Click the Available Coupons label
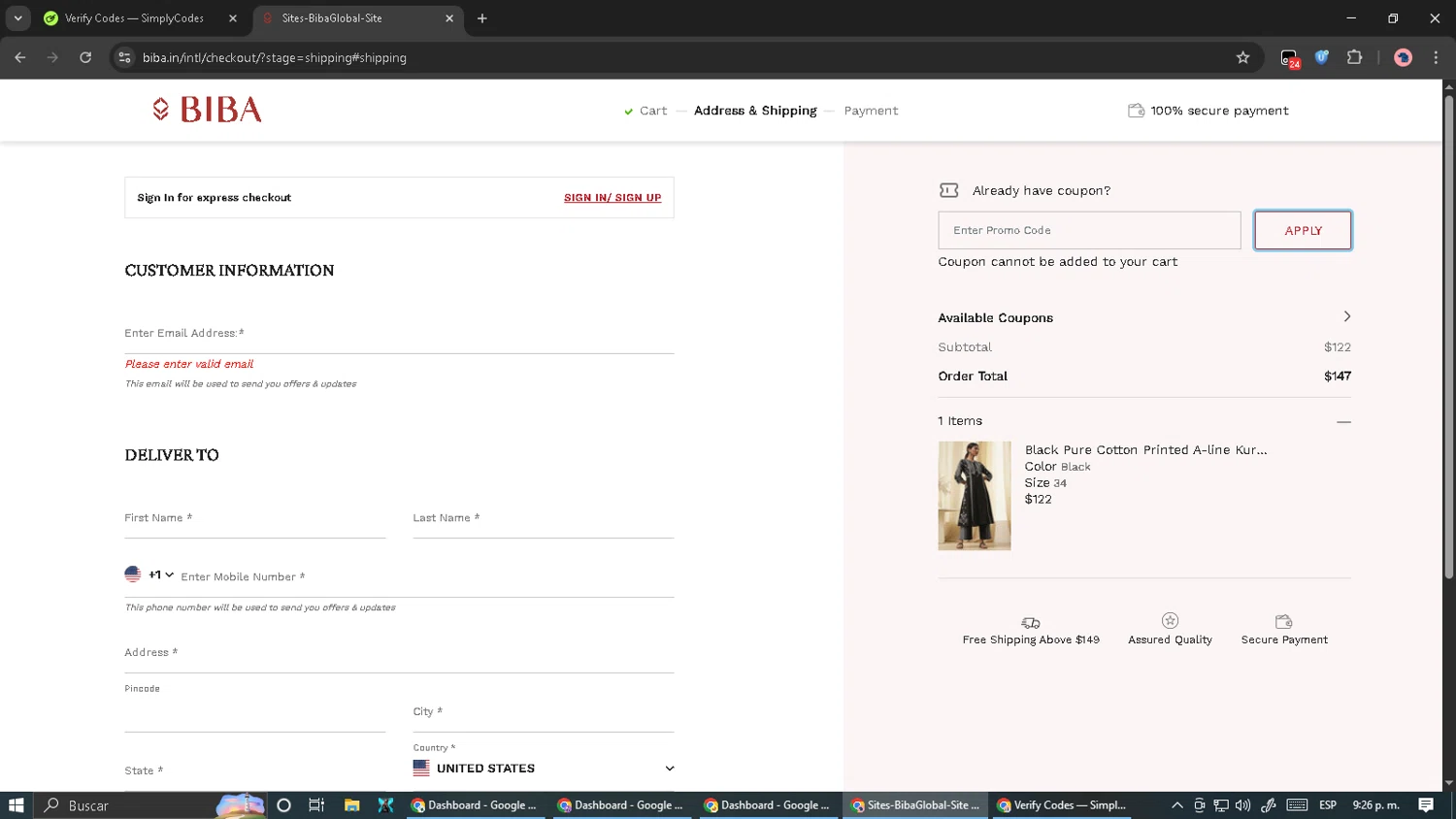This screenshot has width=1456, height=819. click(x=995, y=317)
